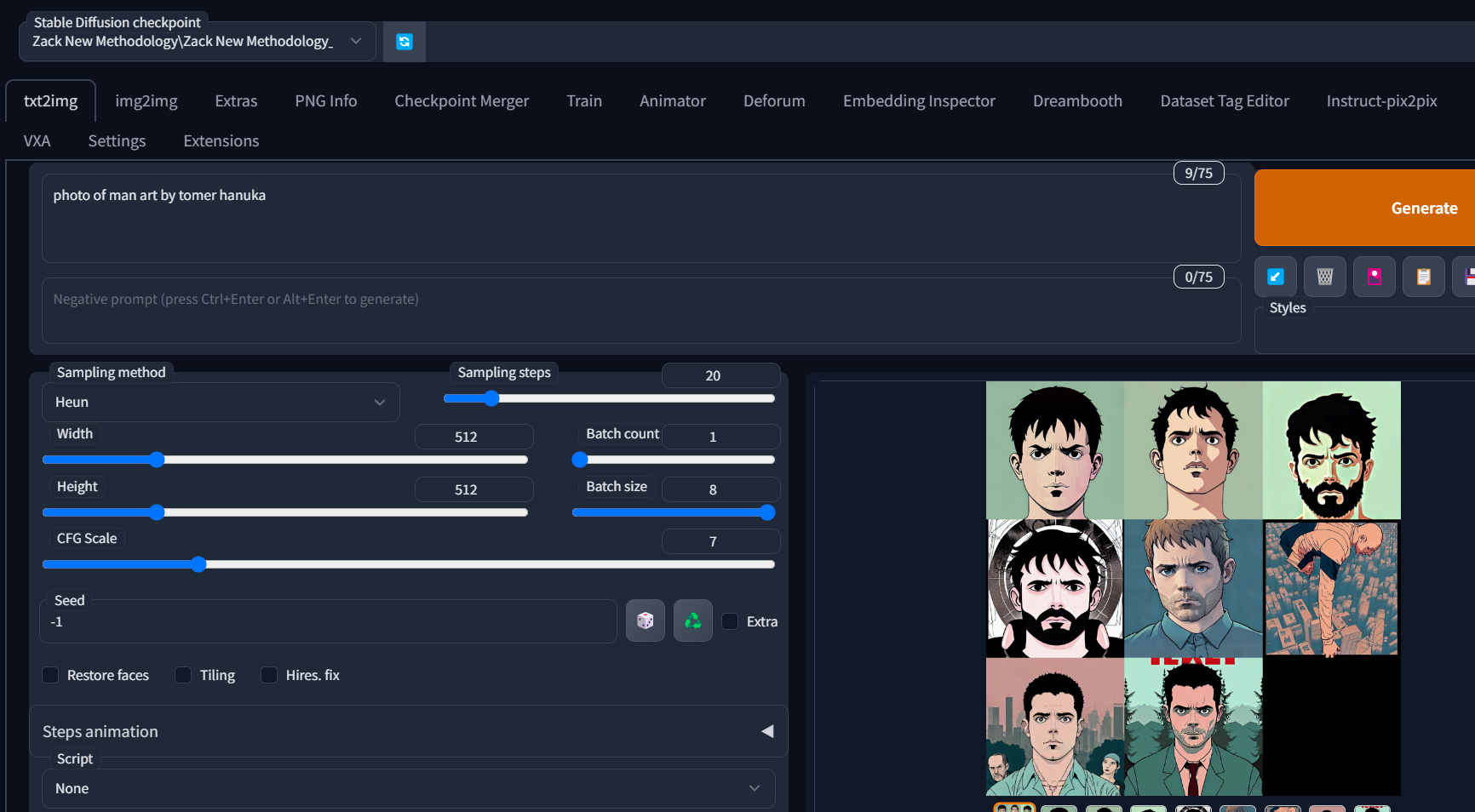The image size is (1475, 812).
Task: Reuse last seed with the recycle icon
Action: pyautogui.click(x=693, y=620)
